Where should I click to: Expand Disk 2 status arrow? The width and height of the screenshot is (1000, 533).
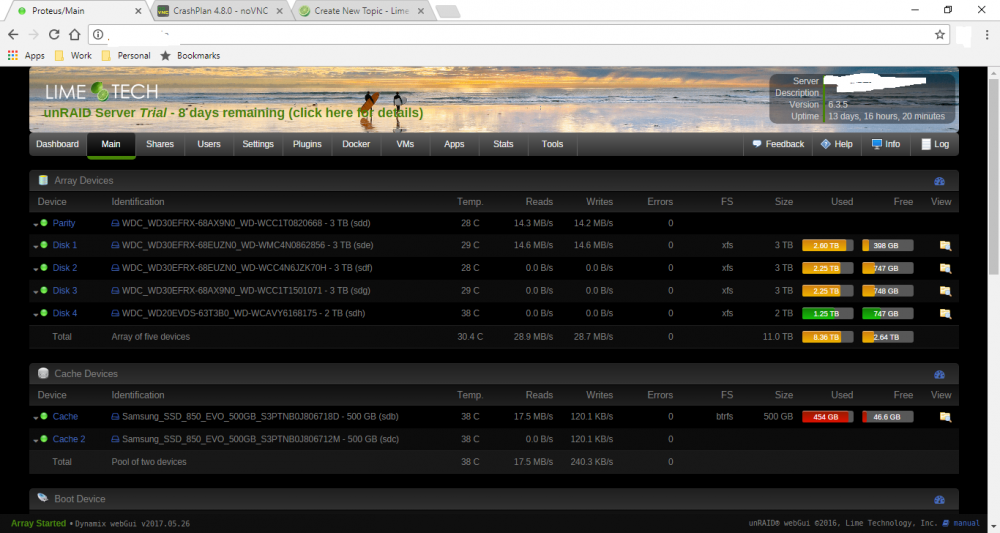pos(36,269)
